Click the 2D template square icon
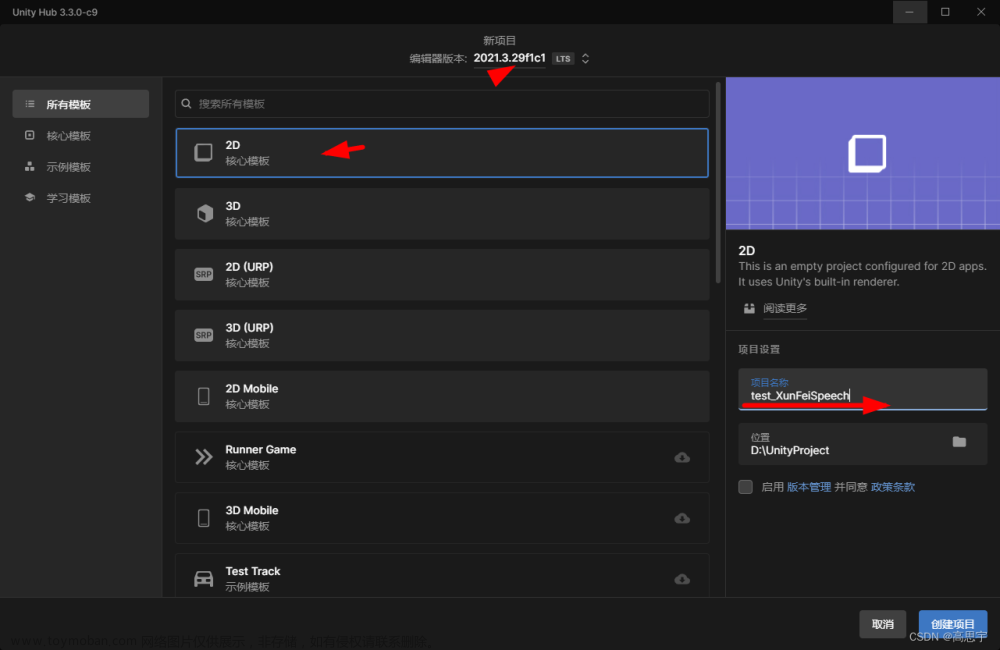Image resolution: width=1000 pixels, height=650 pixels. 203,152
